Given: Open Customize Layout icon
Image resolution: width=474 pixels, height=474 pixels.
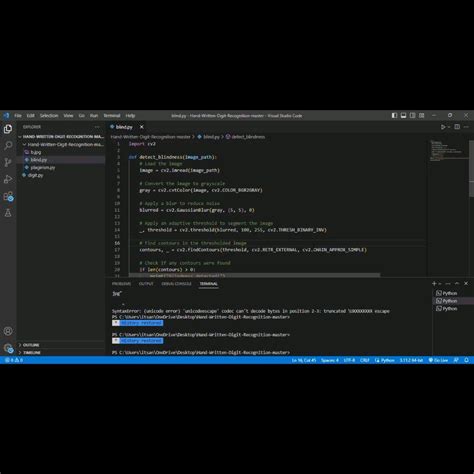Looking at the screenshot, I should coord(422,116).
